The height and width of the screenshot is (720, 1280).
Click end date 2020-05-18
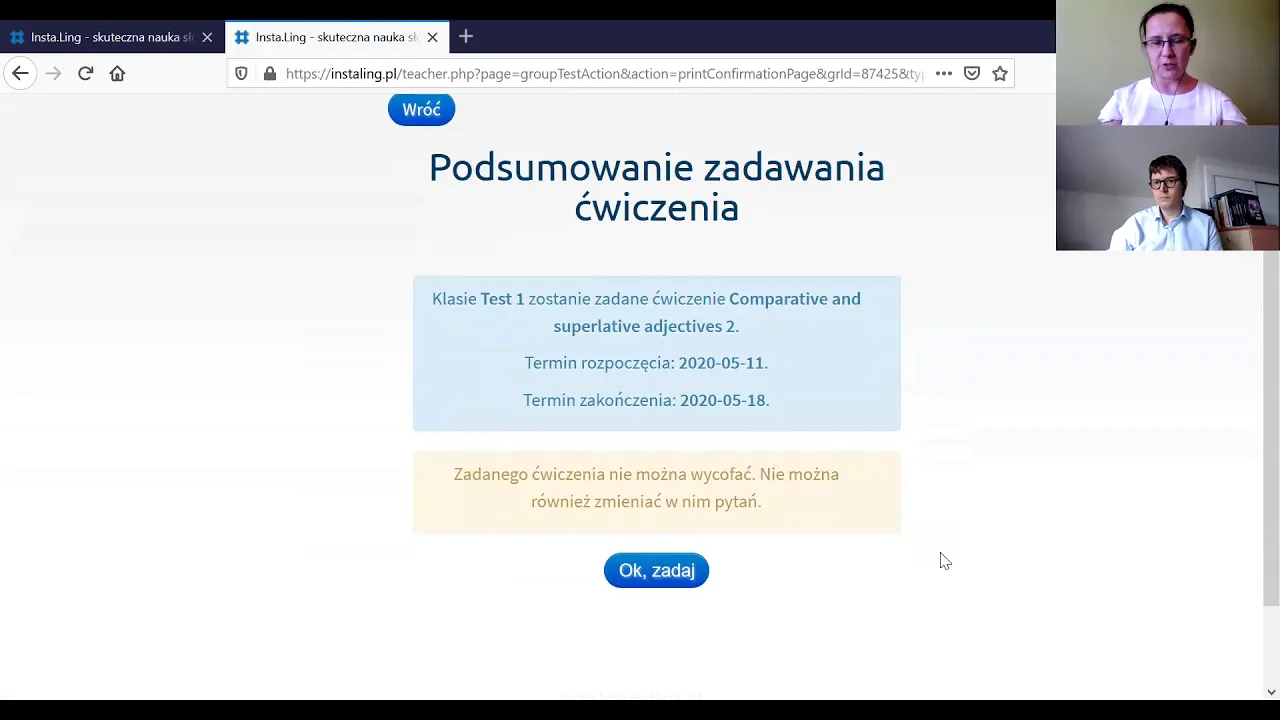tap(723, 400)
